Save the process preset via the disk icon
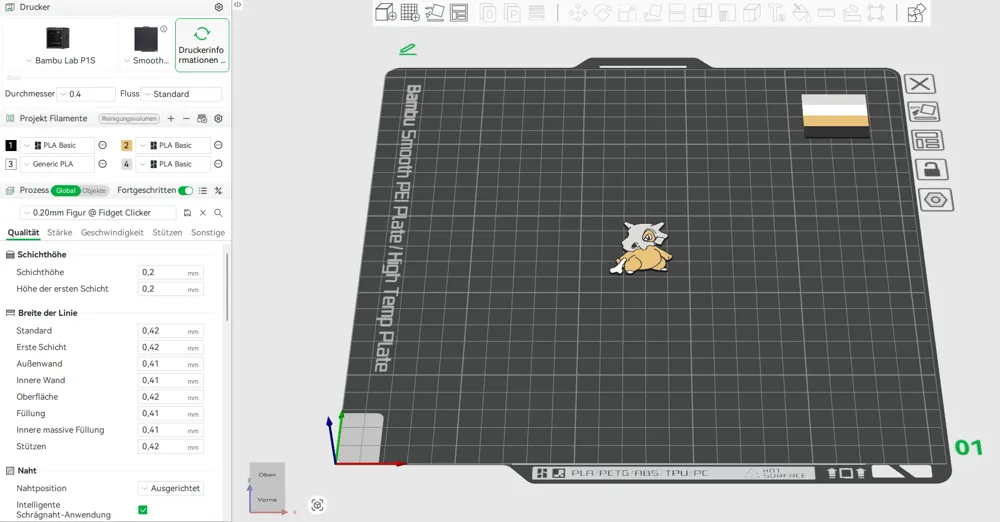The height and width of the screenshot is (522, 1000). [x=188, y=213]
